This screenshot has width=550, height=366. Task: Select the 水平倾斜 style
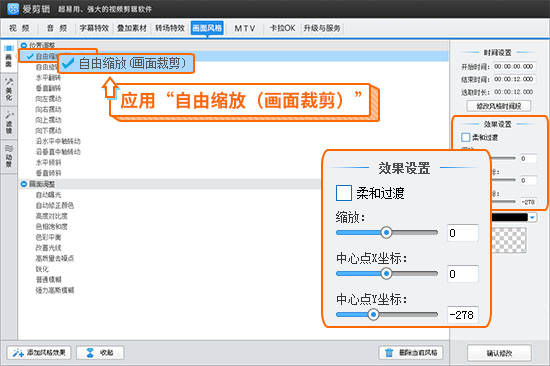(x=48, y=162)
